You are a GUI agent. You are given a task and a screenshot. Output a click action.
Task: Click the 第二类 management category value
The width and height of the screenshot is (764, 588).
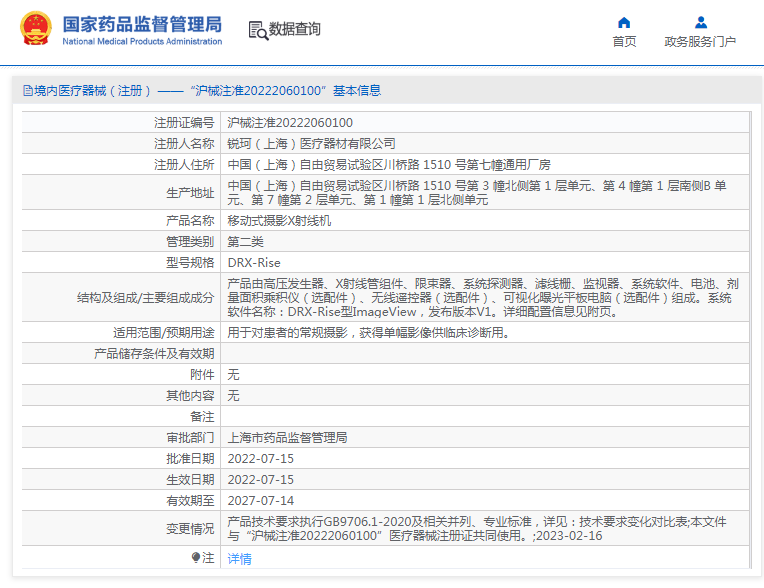pos(246,242)
